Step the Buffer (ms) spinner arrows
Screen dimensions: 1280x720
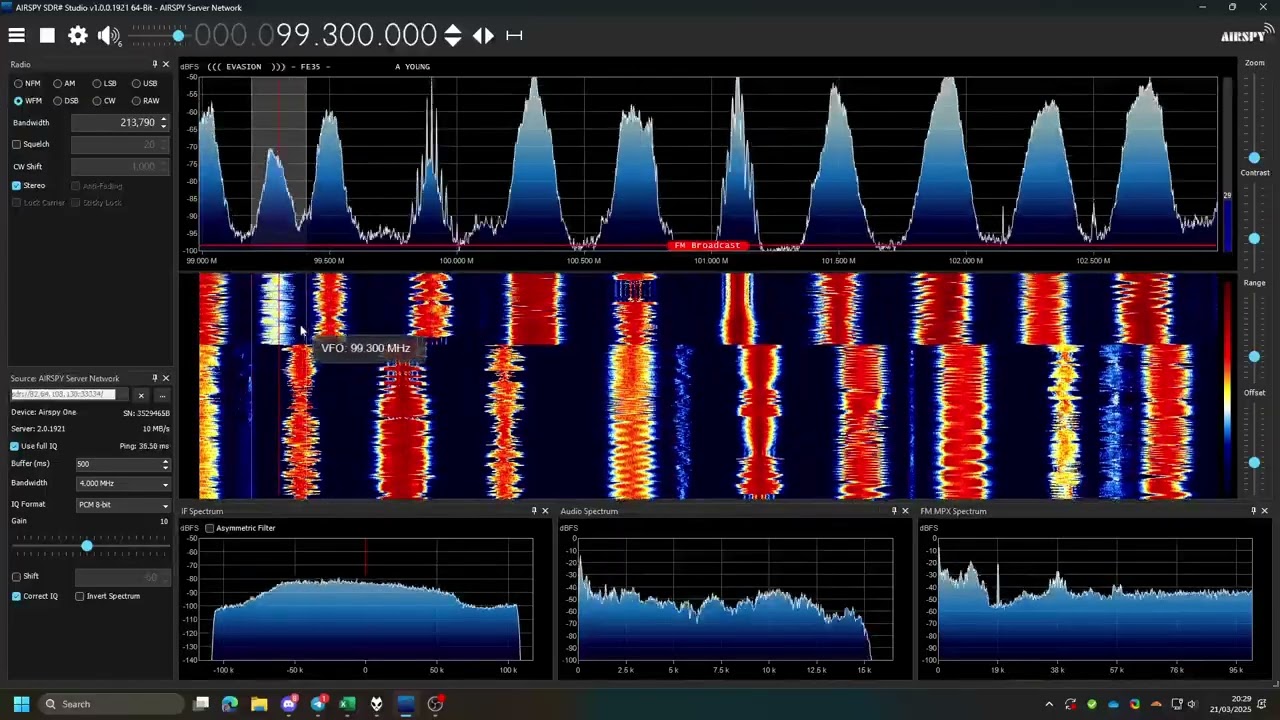[165, 464]
